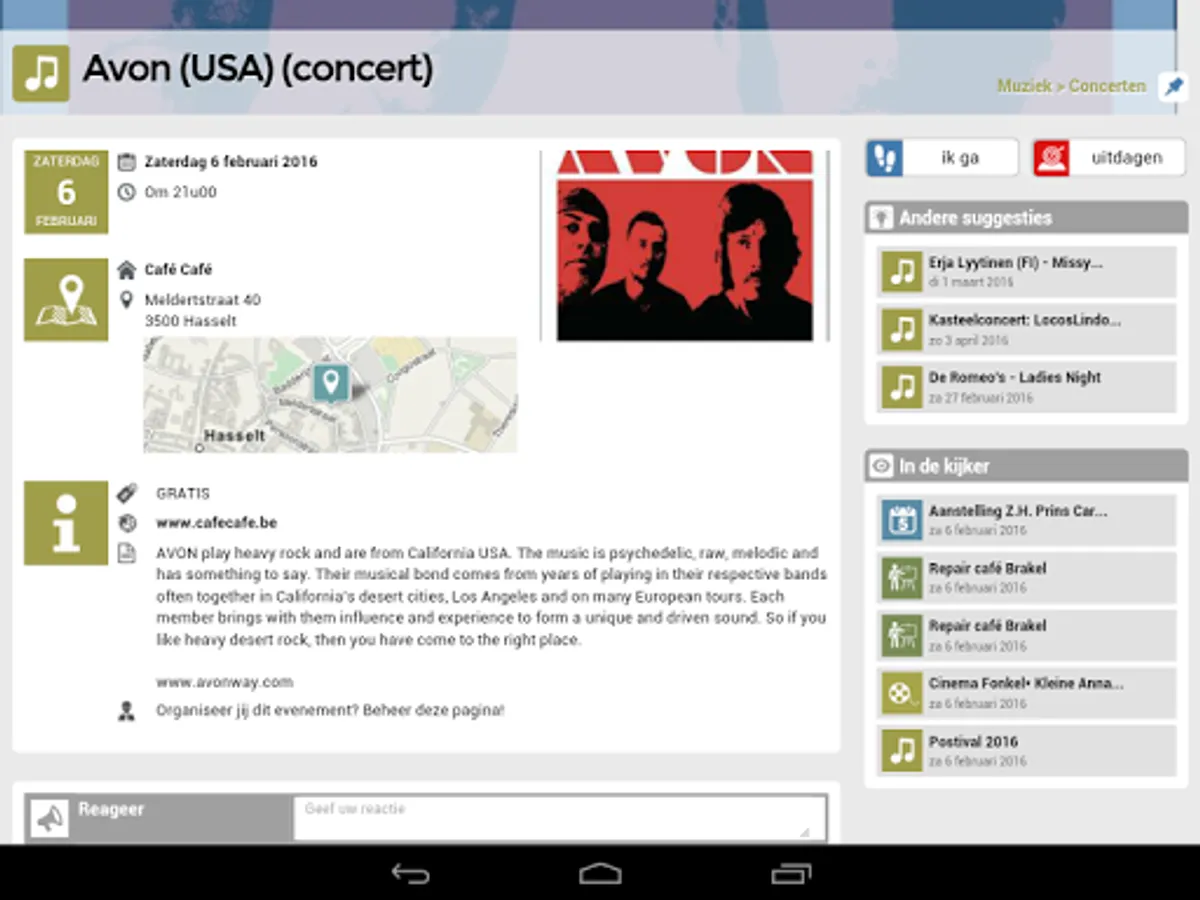Screen dimensions: 1200x900
Task: Click the megaphone icon next to Reageer
Action: 49,819
